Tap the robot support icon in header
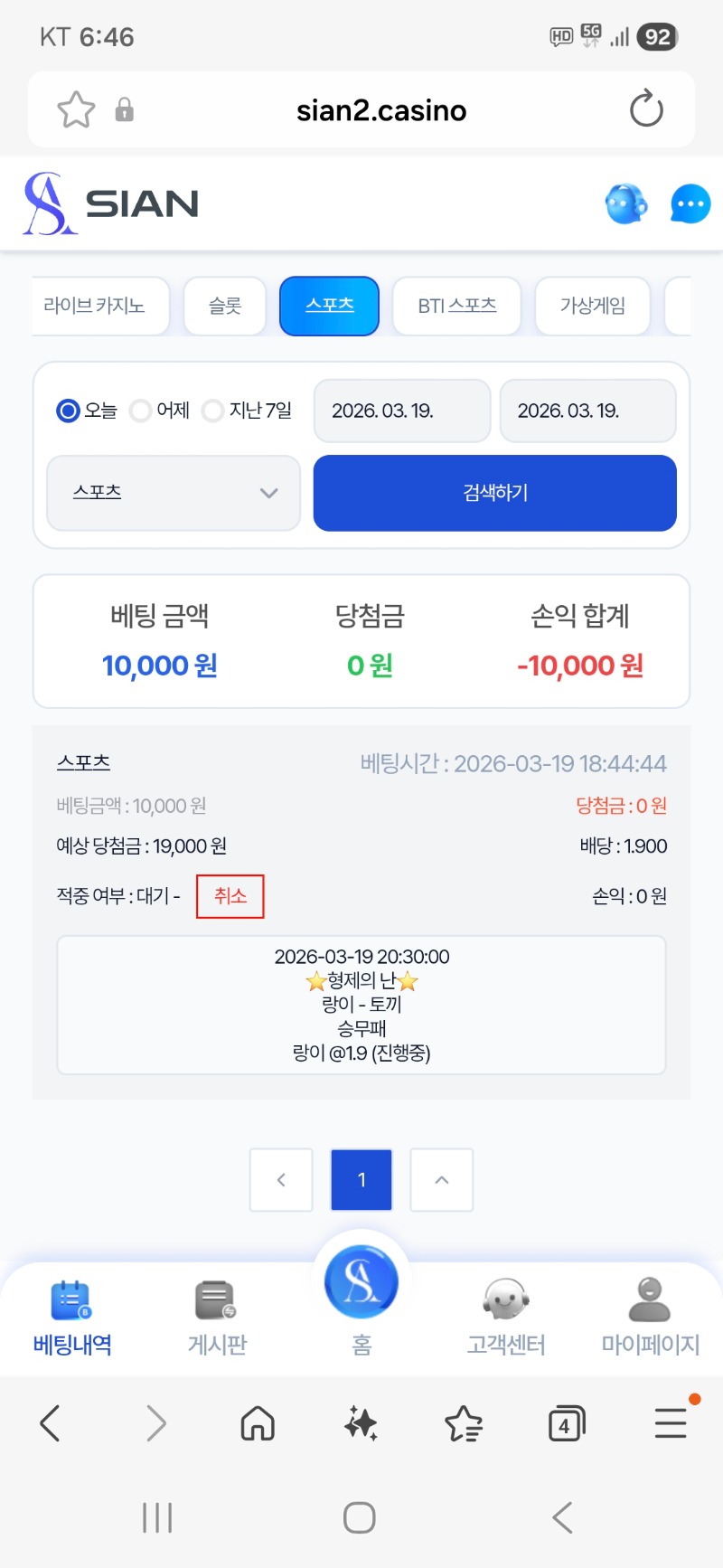This screenshot has height=1568, width=723. click(625, 204)
